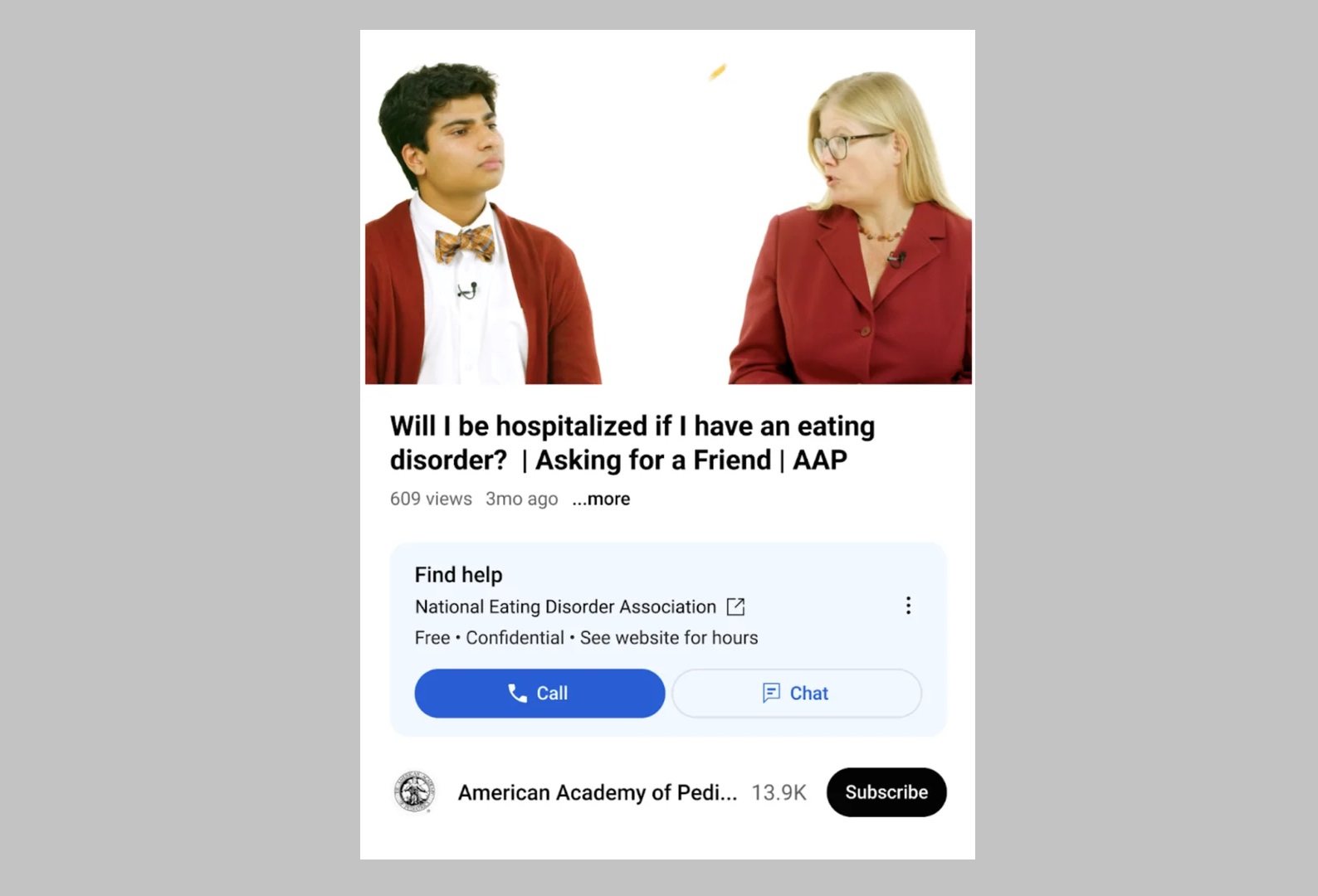
Task: Open the American Academy of Pedi... channel name
Action: click(x=597, y=793)
